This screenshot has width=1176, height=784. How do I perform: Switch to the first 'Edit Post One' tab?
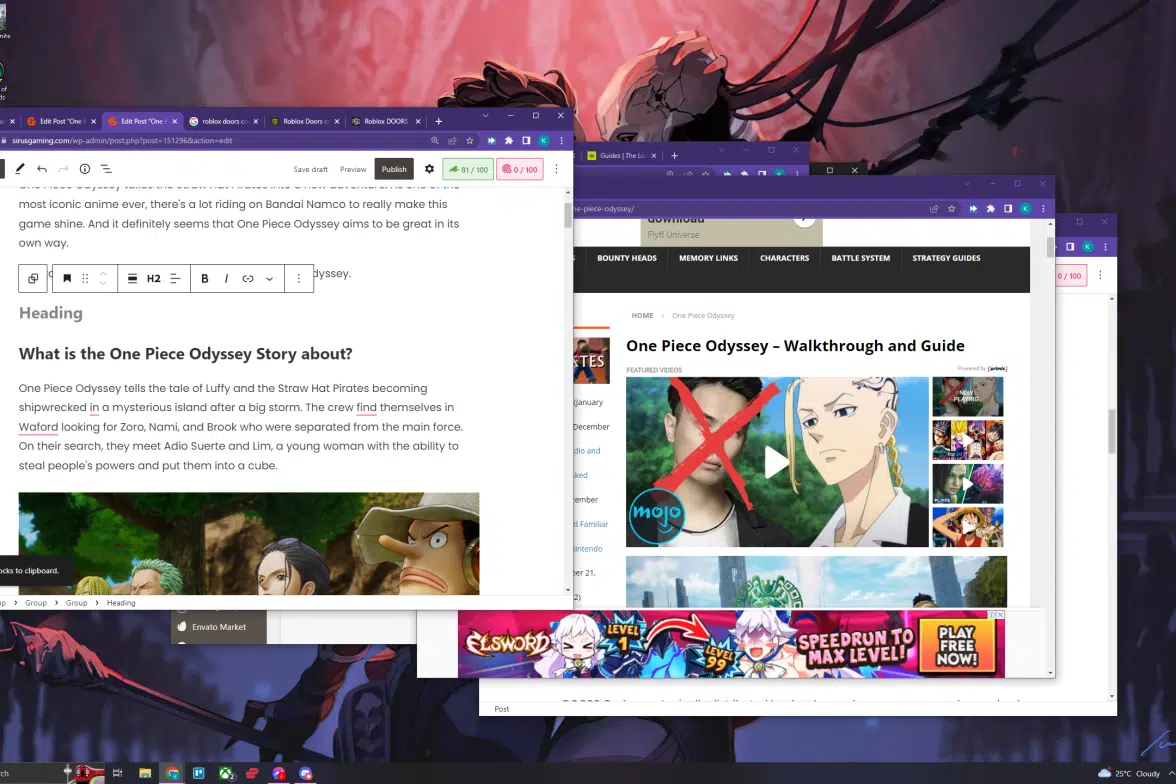[x=62, y=121]
